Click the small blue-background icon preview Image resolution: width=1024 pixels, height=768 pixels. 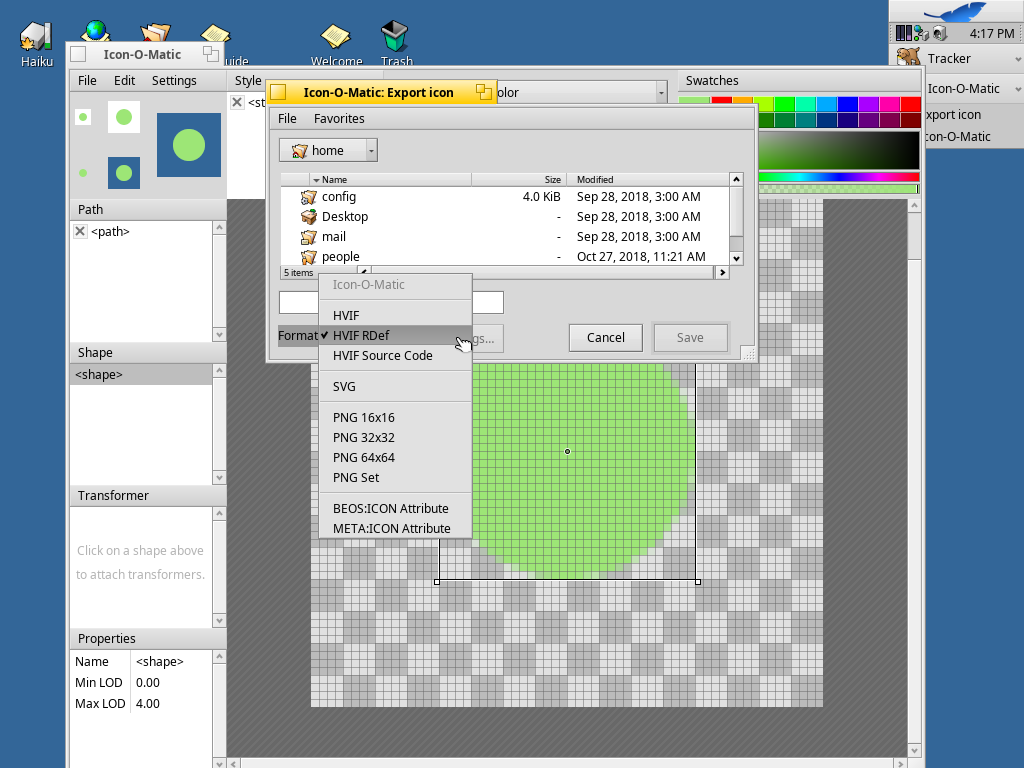124,173
